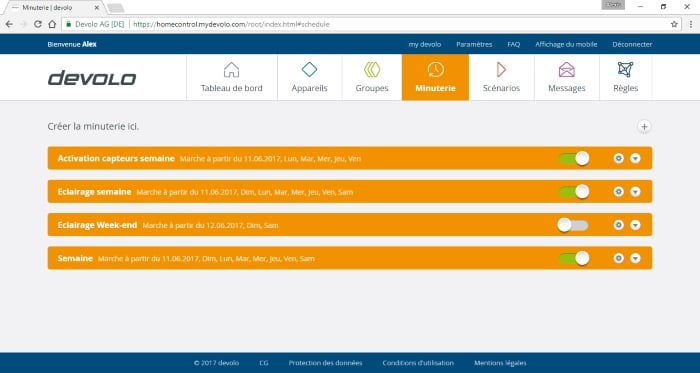Open Protection des données footer link
The image size is (700, 373).
325,363
